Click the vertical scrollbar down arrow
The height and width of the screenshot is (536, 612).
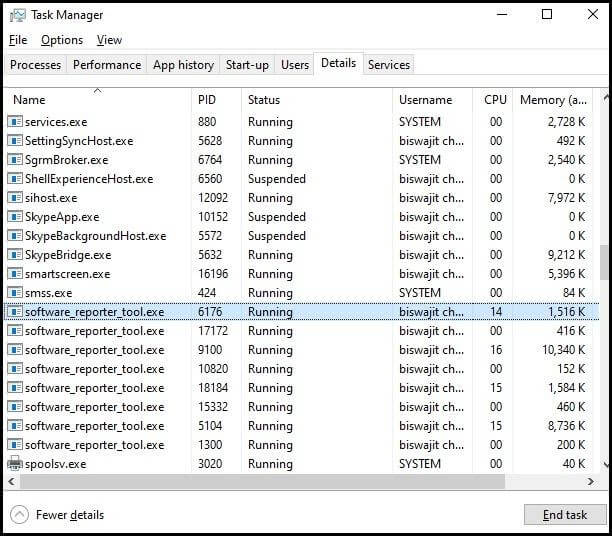(x=605, y=465)
